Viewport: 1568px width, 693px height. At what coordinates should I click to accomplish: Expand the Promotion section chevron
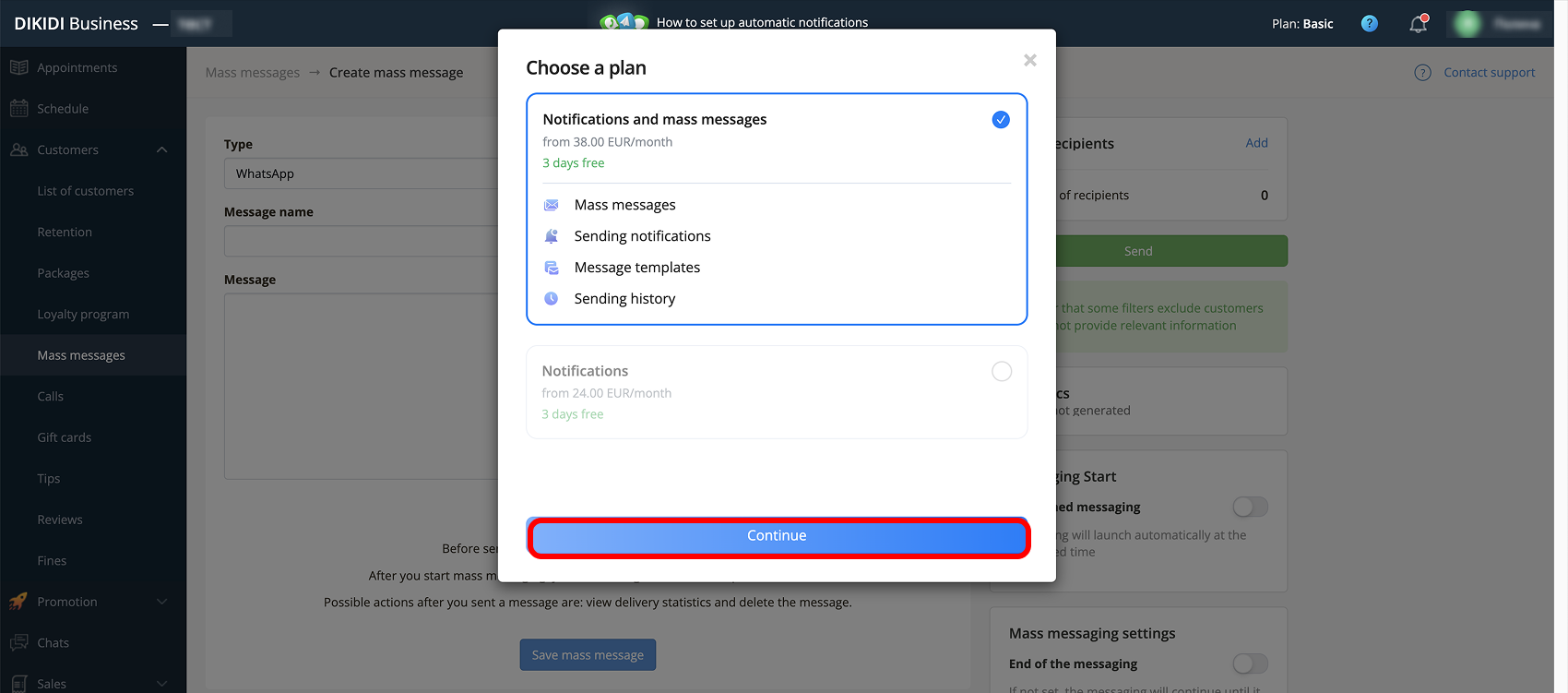click(162, 602)
